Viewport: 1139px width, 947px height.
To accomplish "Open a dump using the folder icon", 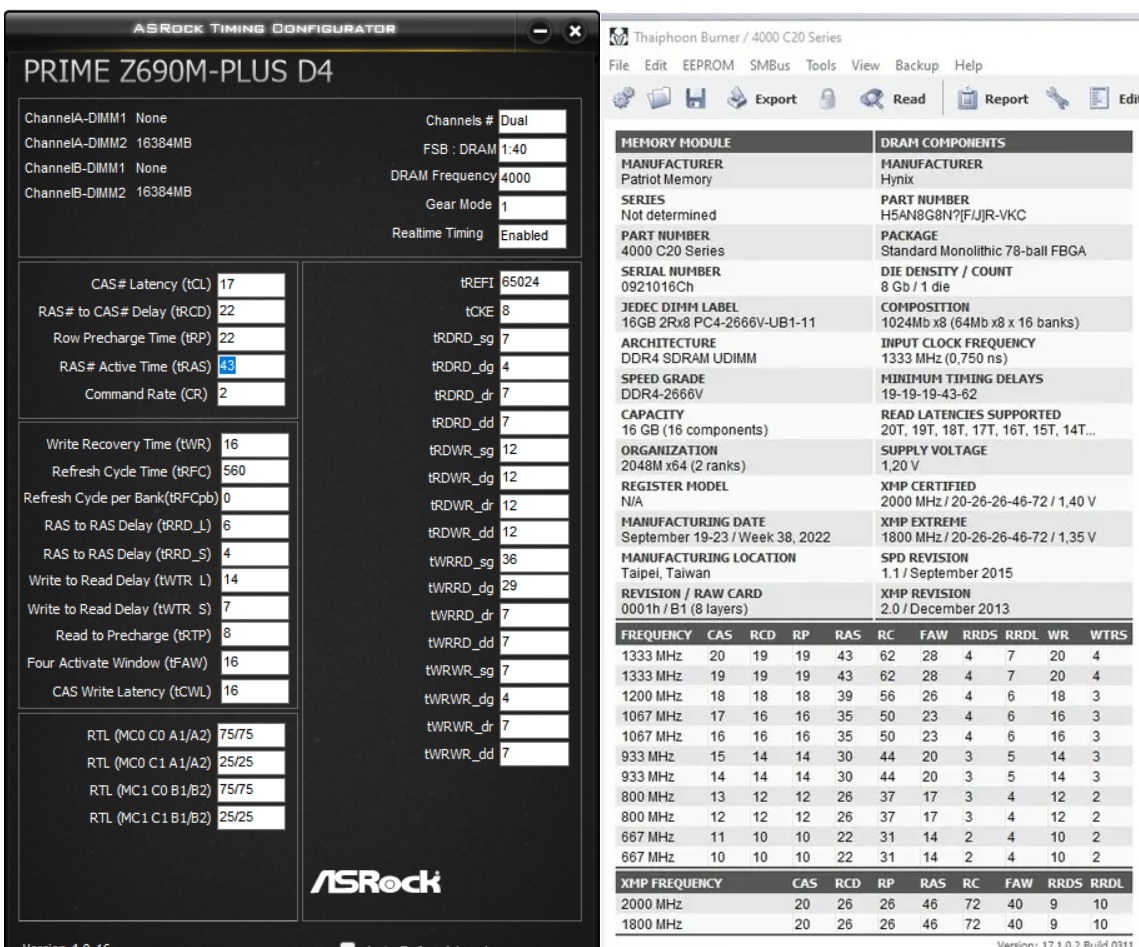I will (x=659, y=98).
